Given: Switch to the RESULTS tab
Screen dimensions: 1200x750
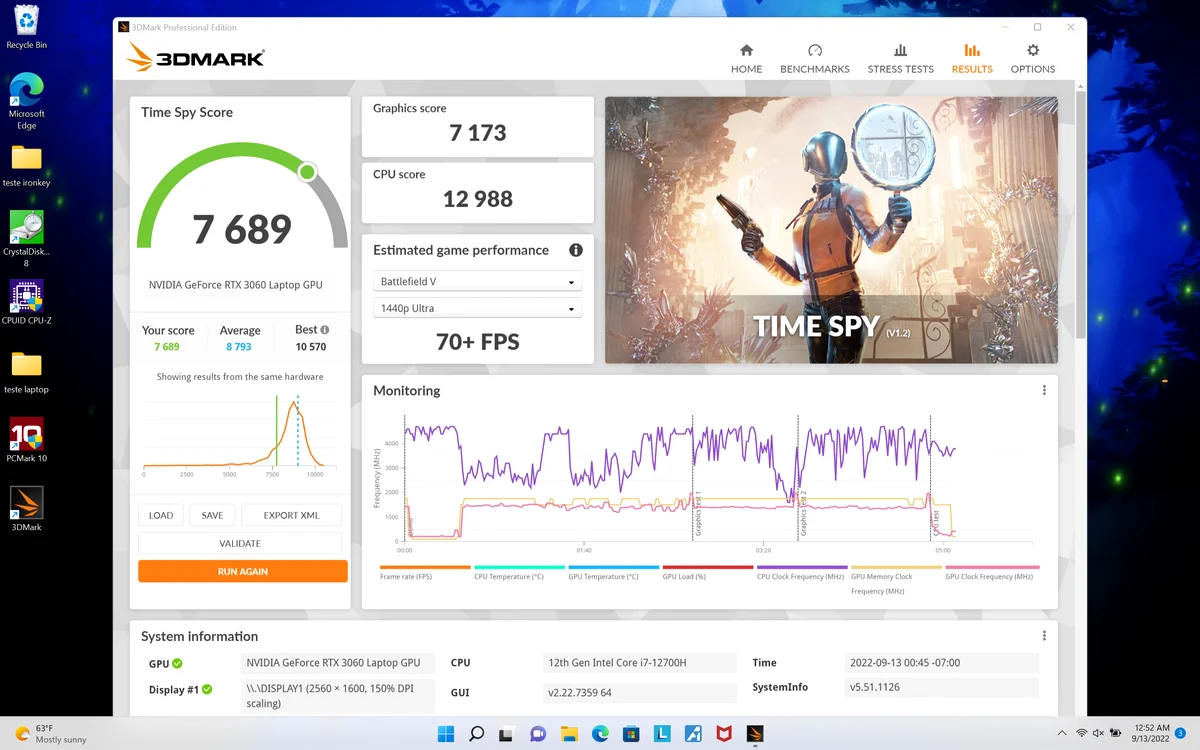Looking at the screenshot, I should 972,59.
